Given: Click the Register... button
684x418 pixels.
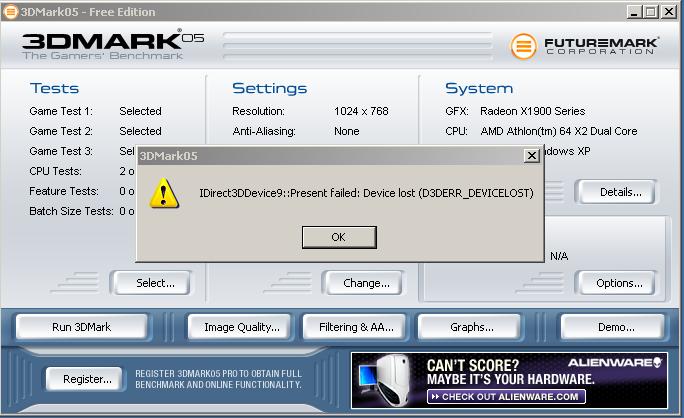Looking at the screenshot, I should point(84,379).
